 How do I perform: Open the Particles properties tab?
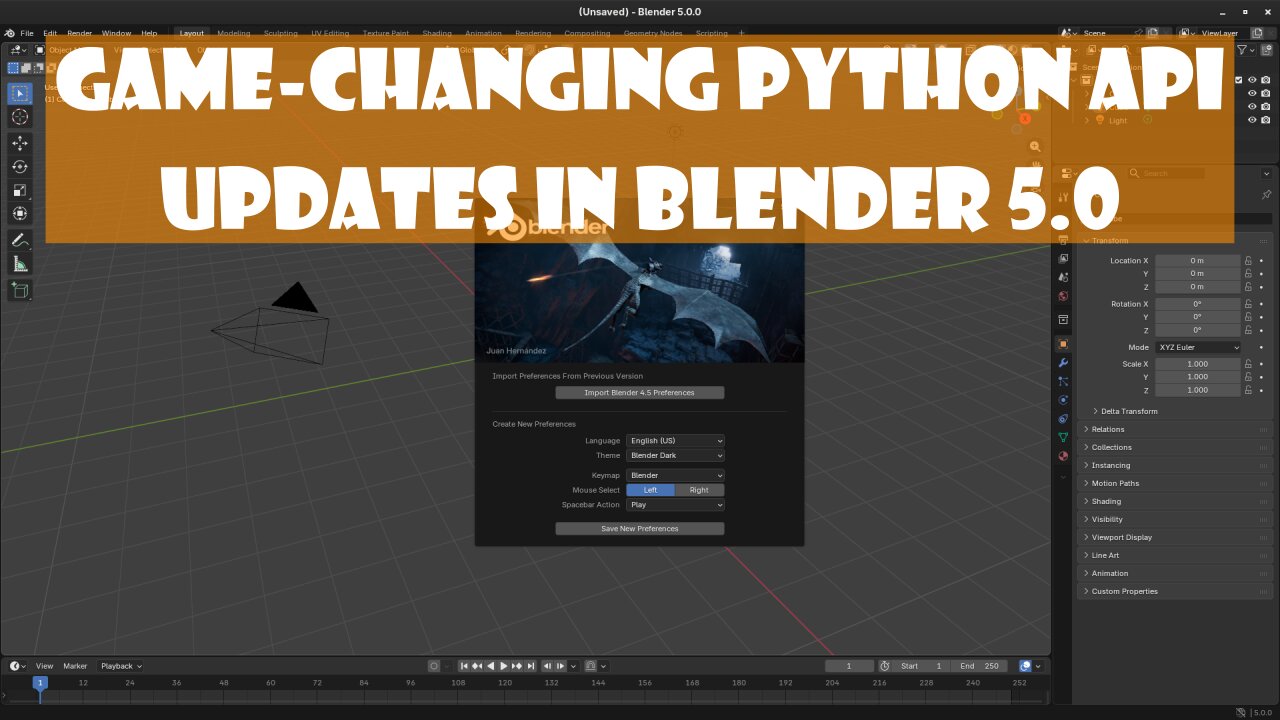click(x=1063, y=381)
